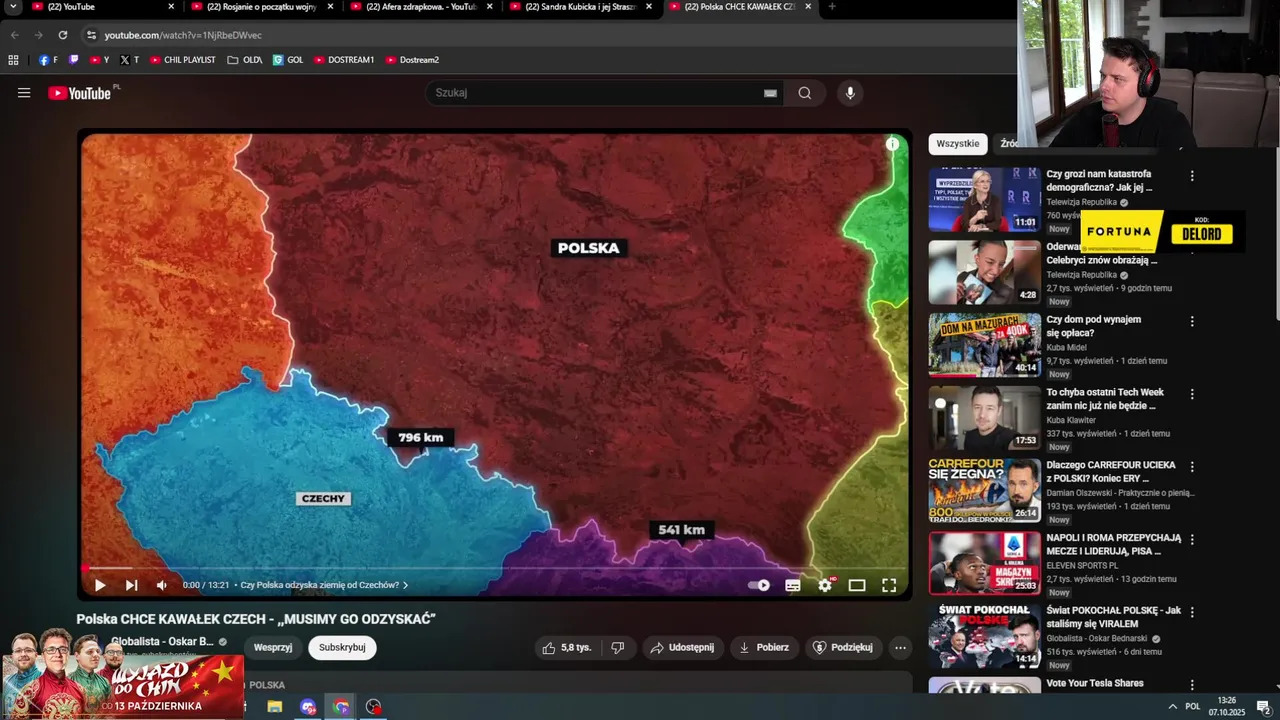Switch to 'Afera zdrapkowa' tab
Viewport: 1280px width, 720px height.
(x=420, y=7)
